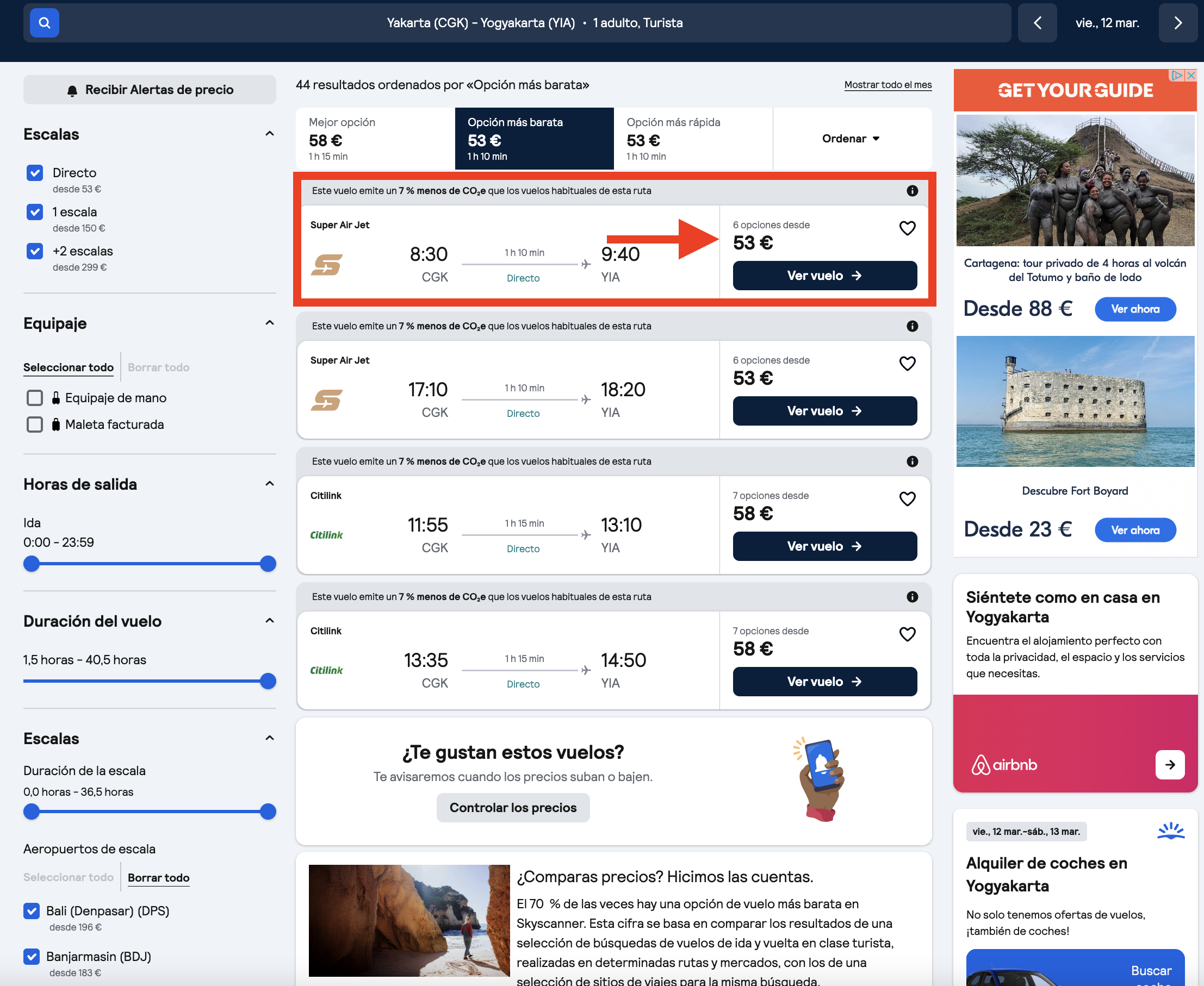
Task: Uncheck the Directo stops checkbox
Action: pos(35,173)
